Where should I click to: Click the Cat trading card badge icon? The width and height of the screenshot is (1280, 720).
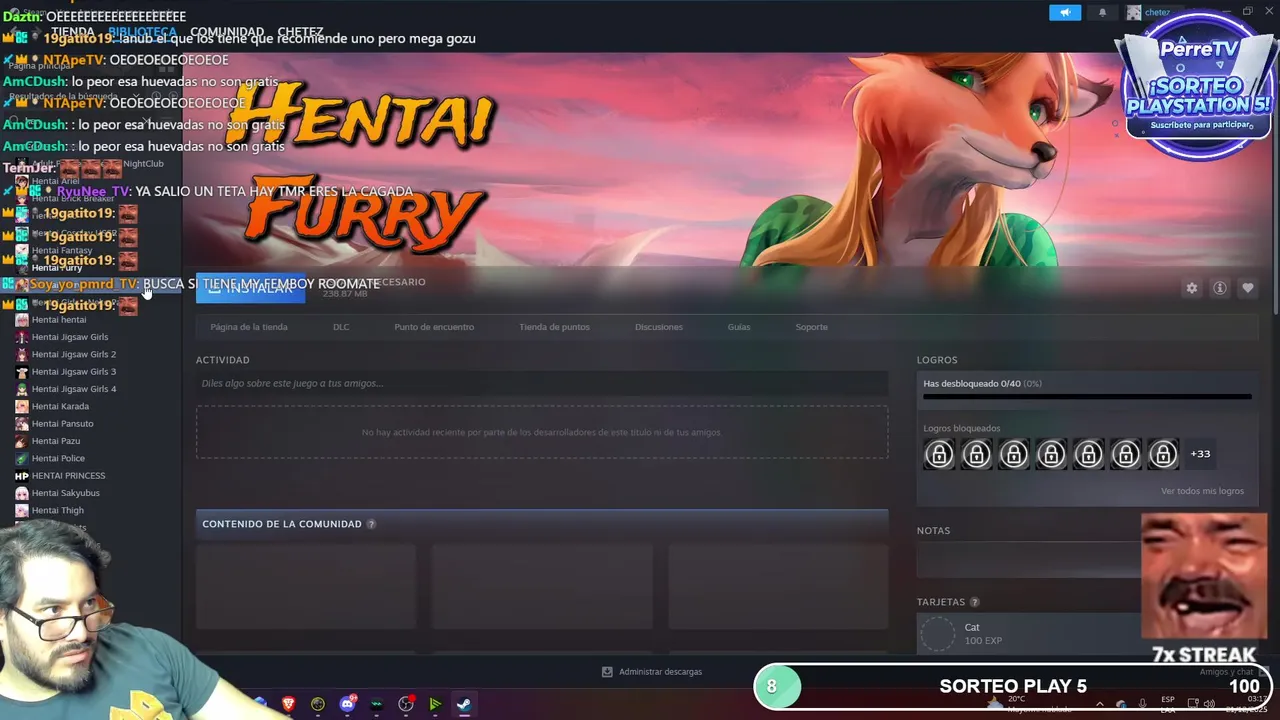click(x=938, y=634)
